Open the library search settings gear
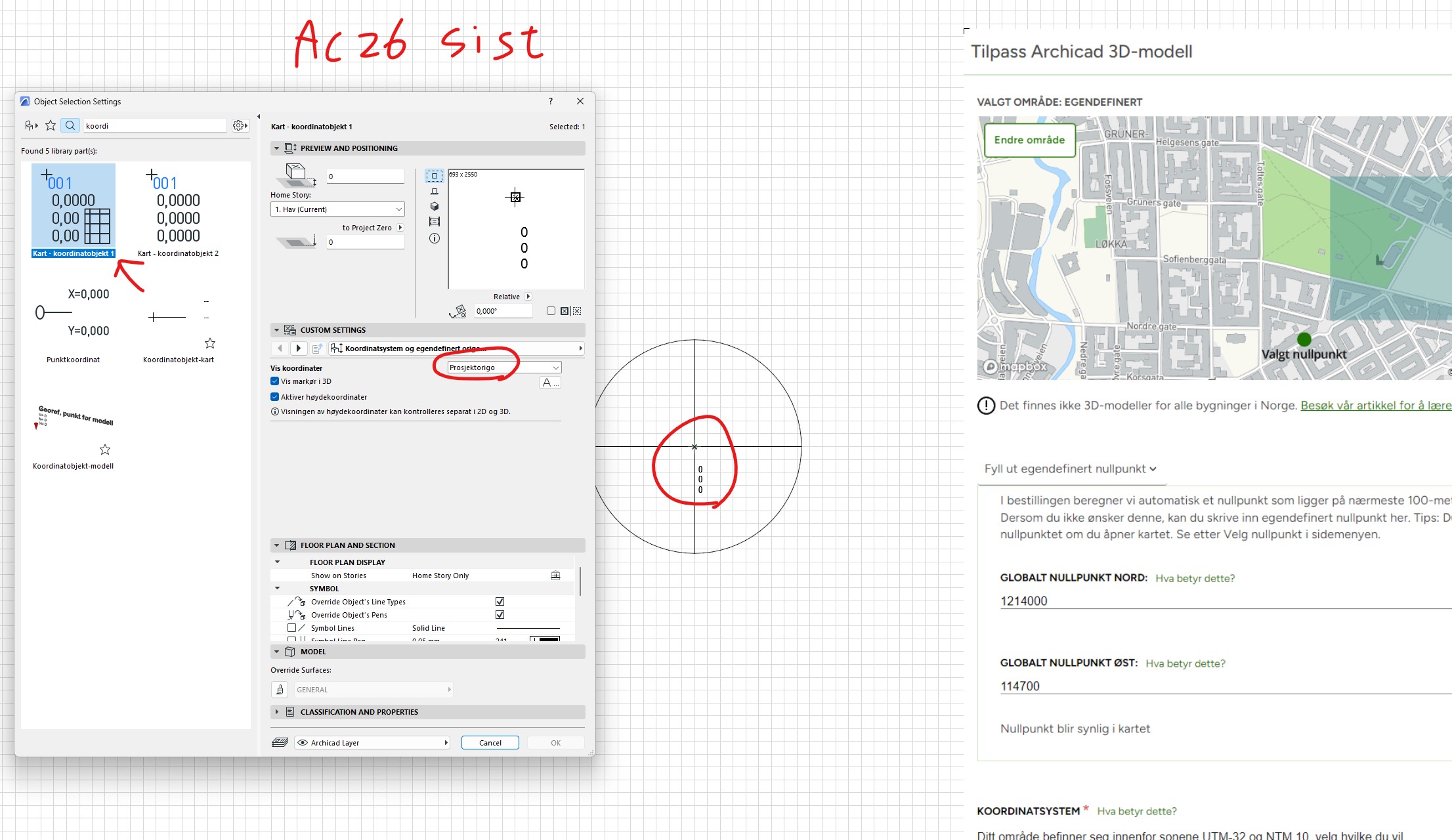The height and width of the screenshot is (840, 1452). point(240,125)
